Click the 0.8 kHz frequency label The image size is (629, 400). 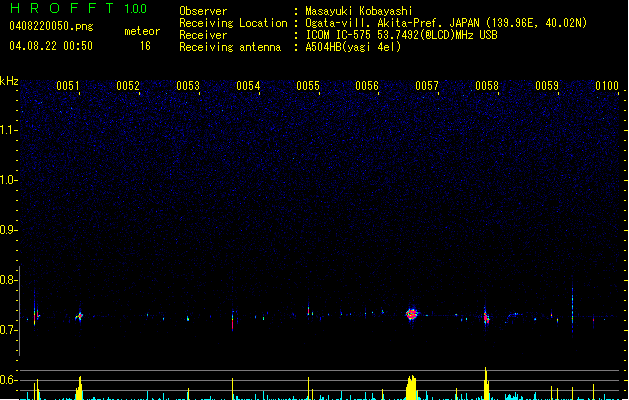tap(8, 280)
